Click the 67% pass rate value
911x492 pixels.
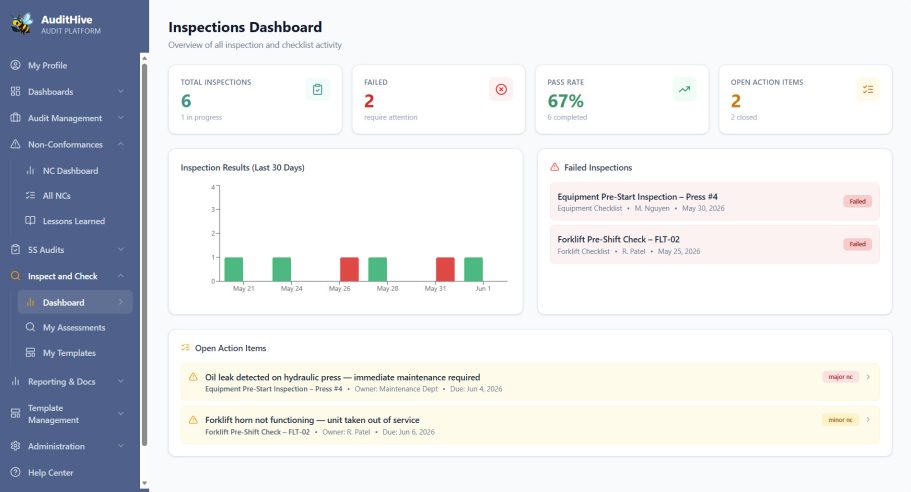point(565,101)
